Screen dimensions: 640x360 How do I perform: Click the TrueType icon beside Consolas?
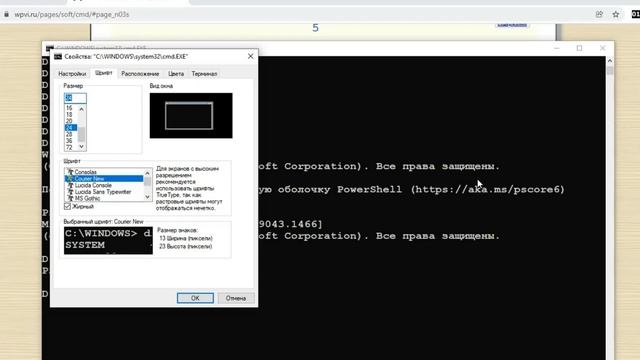coord(70,172)
